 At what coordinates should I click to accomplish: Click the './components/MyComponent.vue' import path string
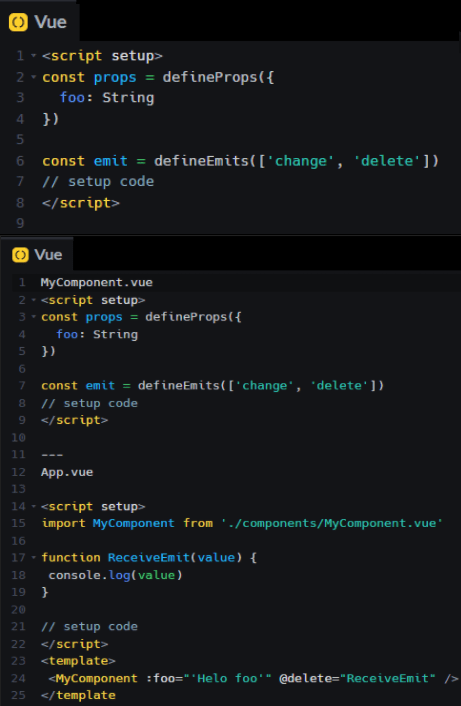(332, 523)
